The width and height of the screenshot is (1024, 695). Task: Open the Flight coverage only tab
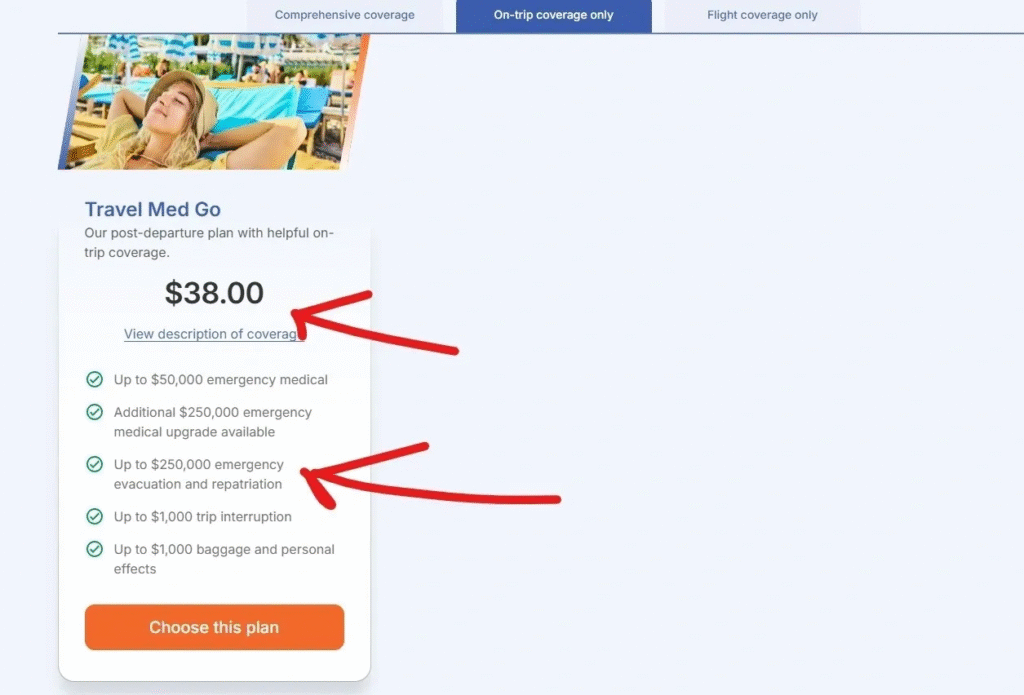(762, 15)
